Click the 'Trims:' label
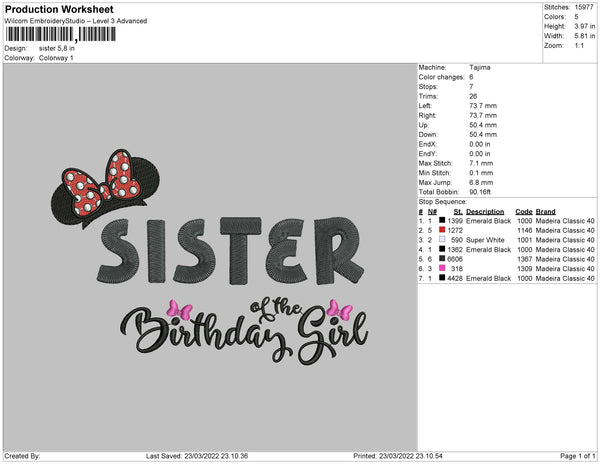The image size is (600, 464). coord(428,96)
